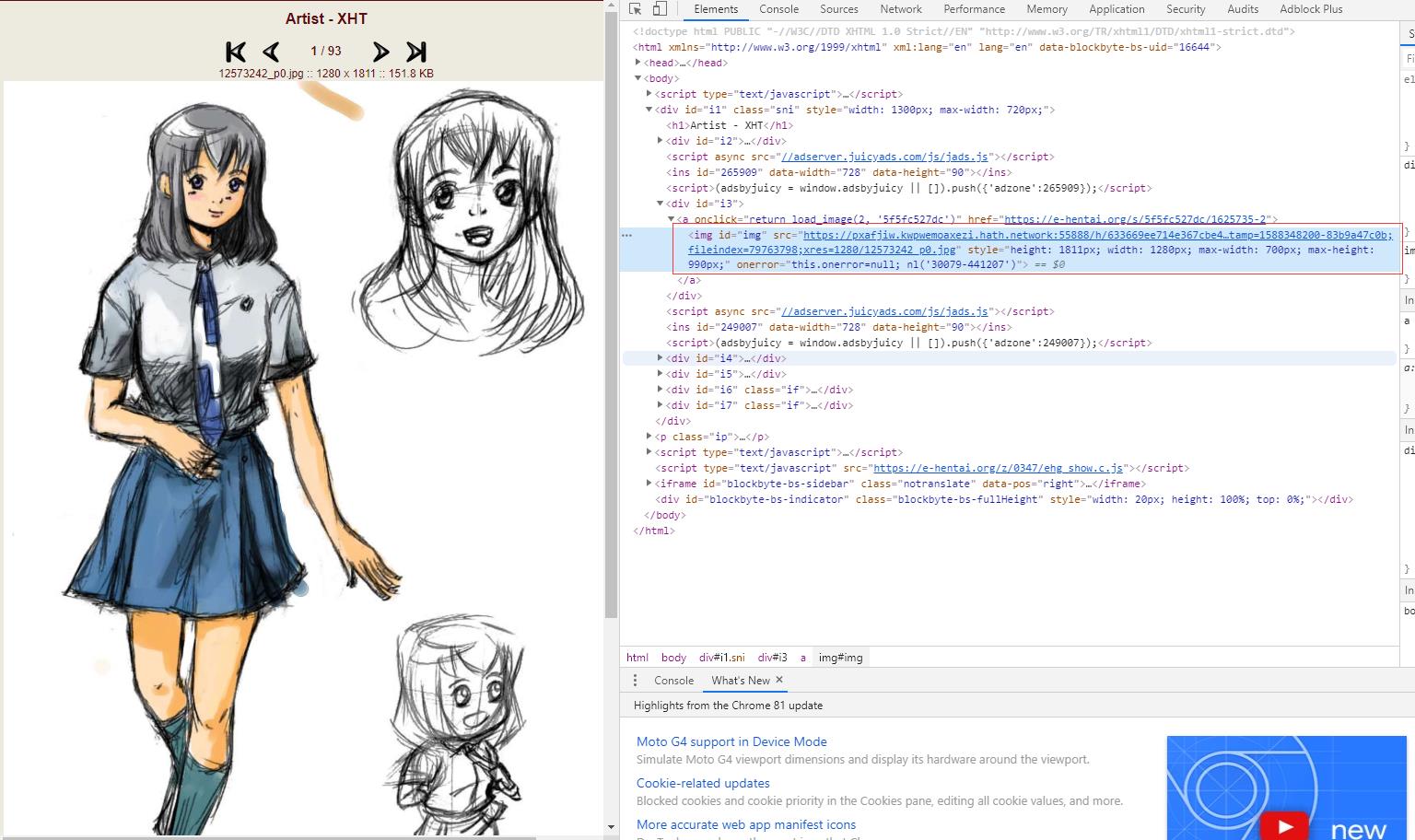Screen dimensions: 1415x840
Task: Open console drawer three-dot menu
Action: click(x=635, y=681)
